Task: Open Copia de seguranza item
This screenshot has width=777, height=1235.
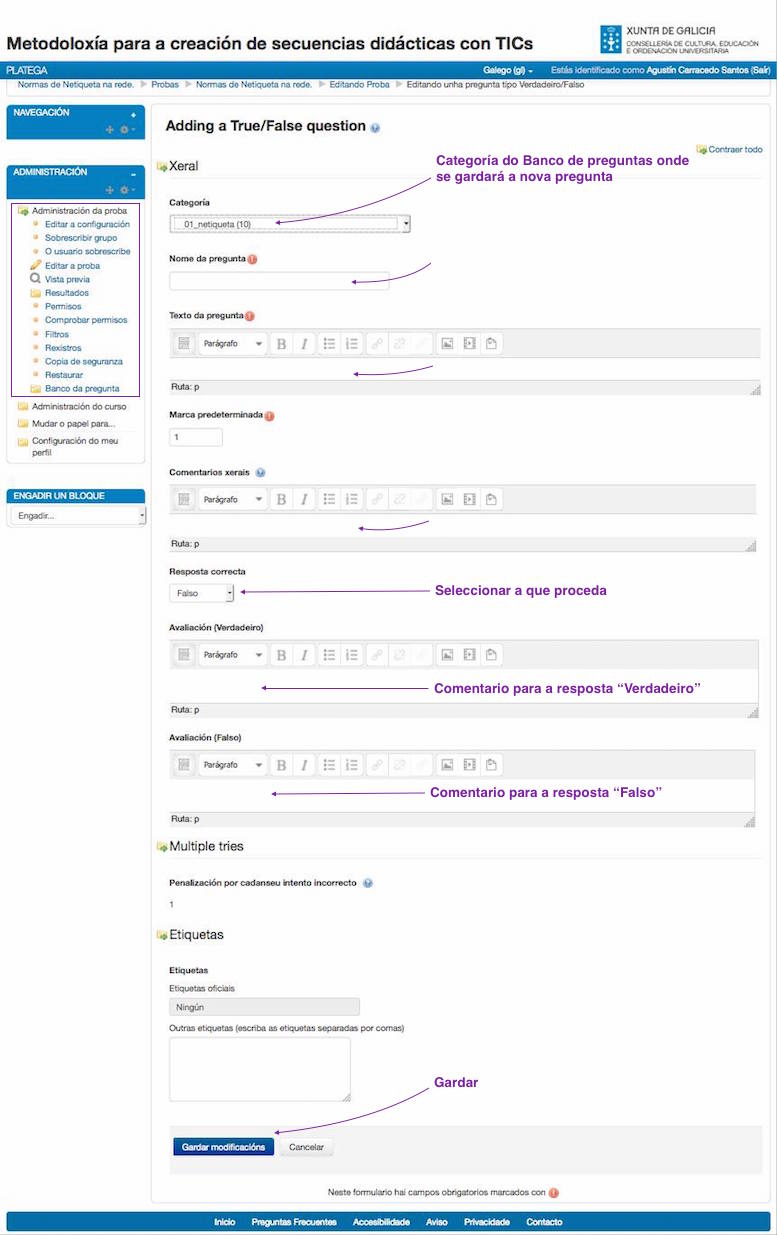Action: tap(84, 361)
